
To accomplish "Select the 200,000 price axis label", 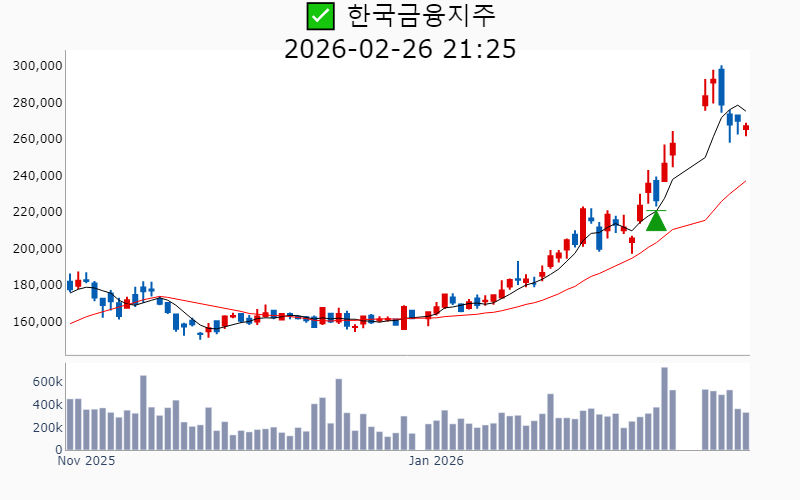I will coord(38,249).
